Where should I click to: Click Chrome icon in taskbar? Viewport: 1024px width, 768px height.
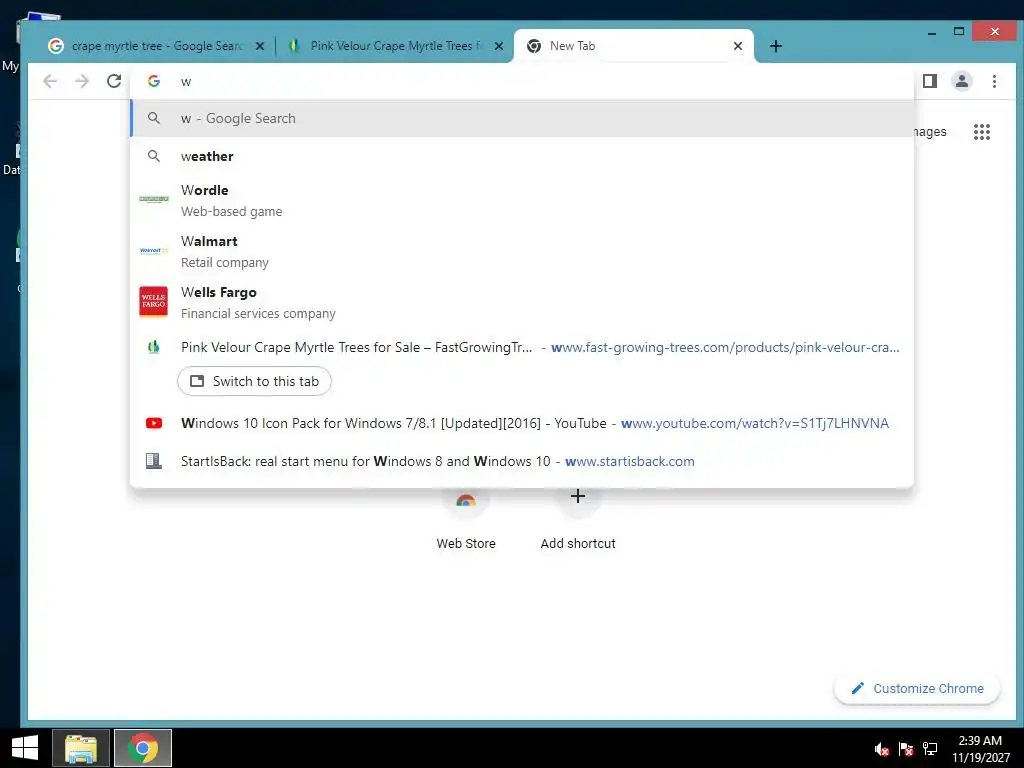(x=142, y=748)
